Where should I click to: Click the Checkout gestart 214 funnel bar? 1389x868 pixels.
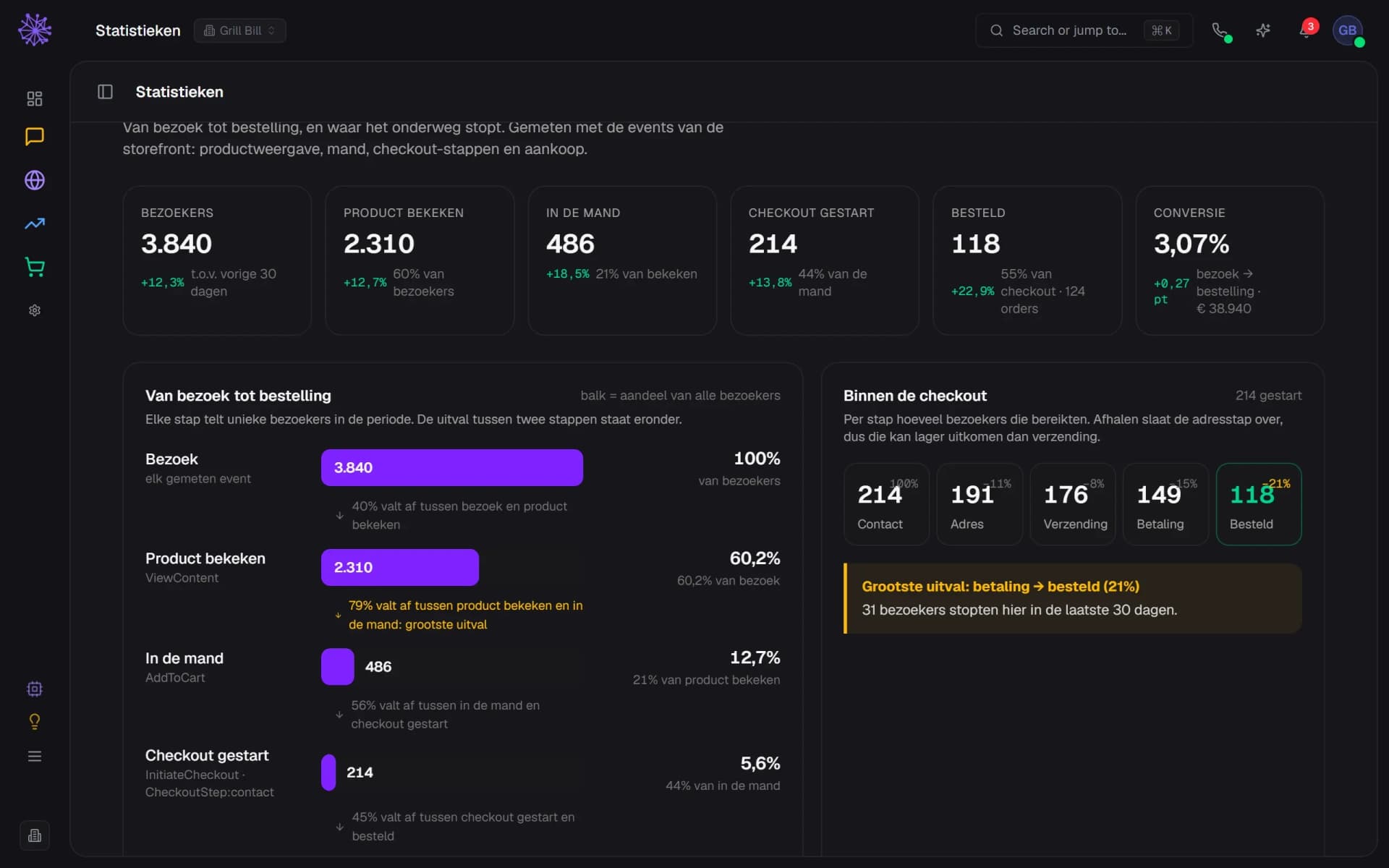328,773
